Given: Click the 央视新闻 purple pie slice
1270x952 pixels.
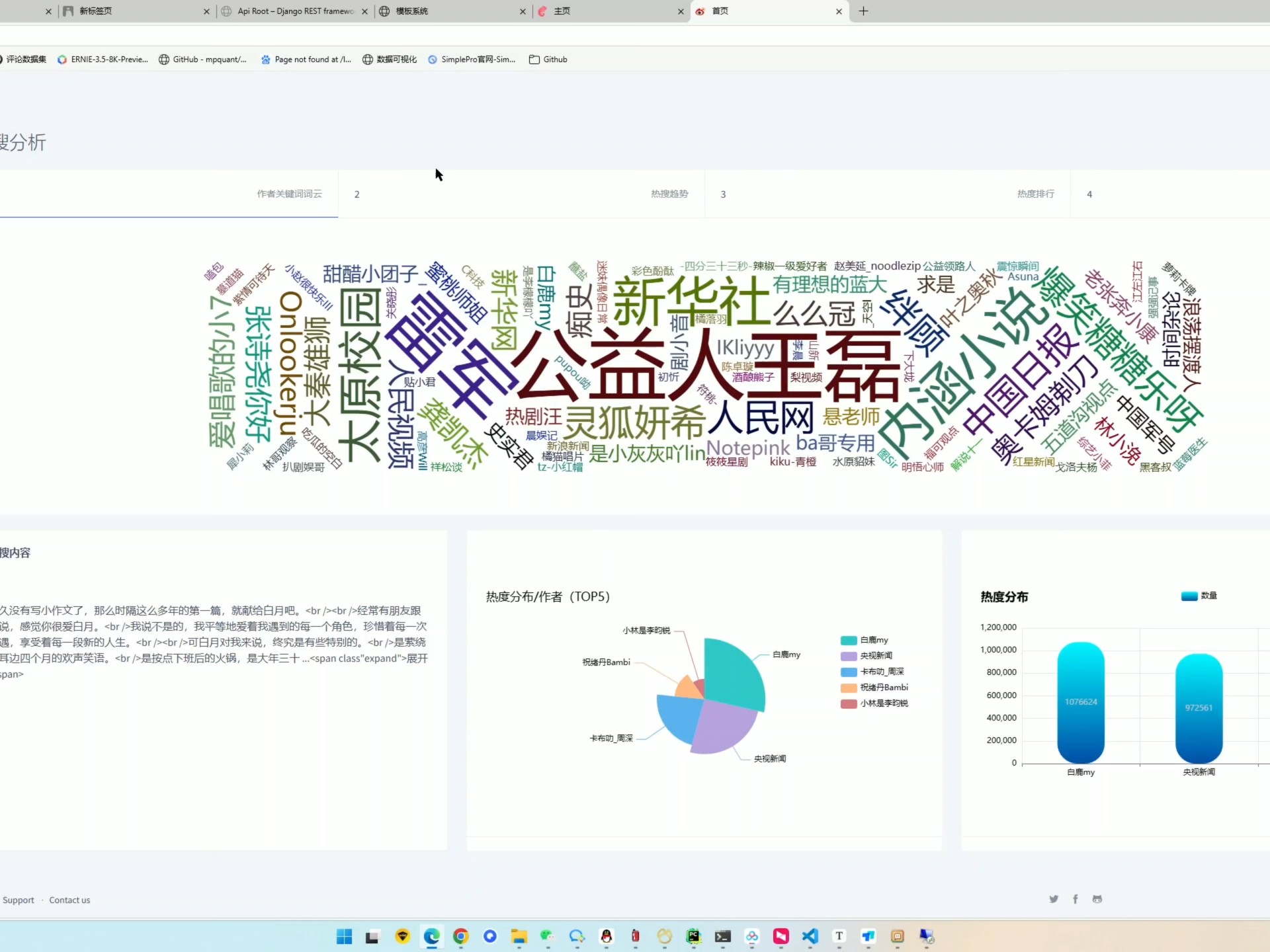Looking at the screenshot, I should (x=724, y=727).
